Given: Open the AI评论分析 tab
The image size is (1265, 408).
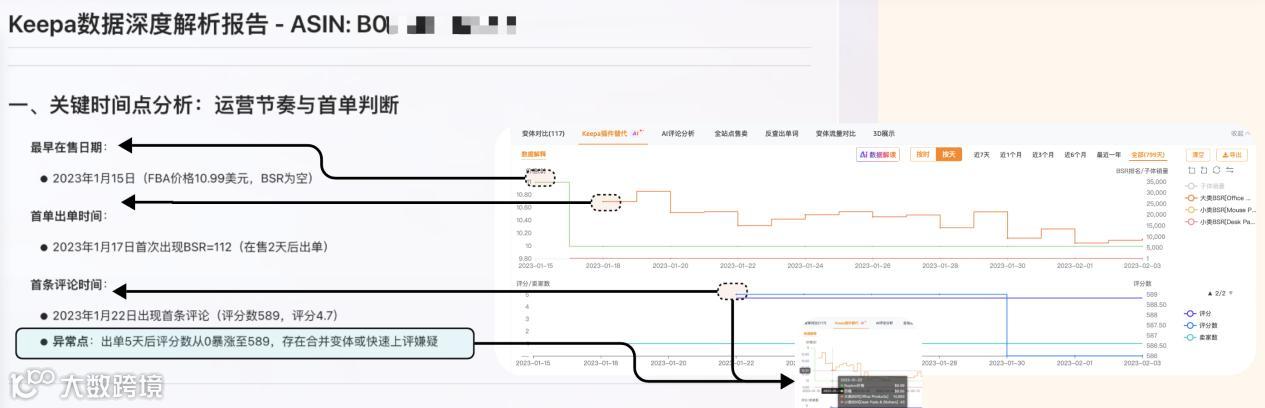Looking at the screenshot, I should (x=678, y=133).
